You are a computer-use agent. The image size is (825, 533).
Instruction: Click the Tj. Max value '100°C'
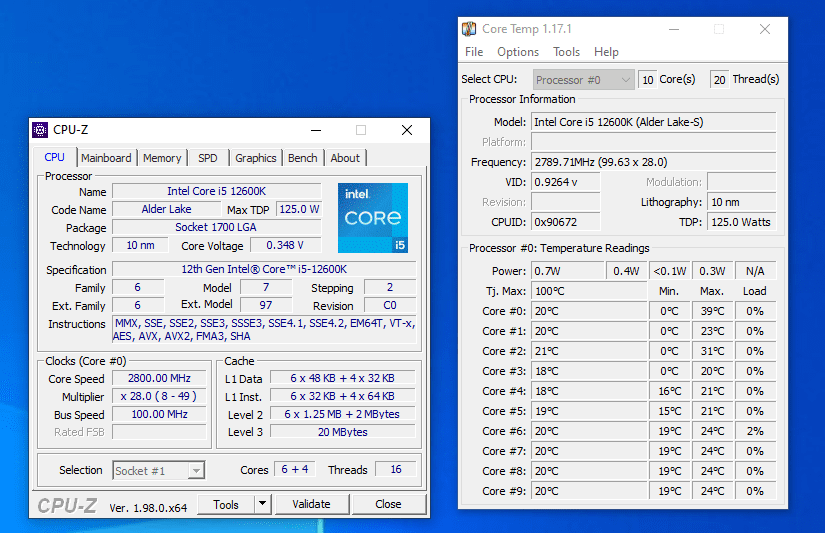pyautogui.click(x=589, y=291)
